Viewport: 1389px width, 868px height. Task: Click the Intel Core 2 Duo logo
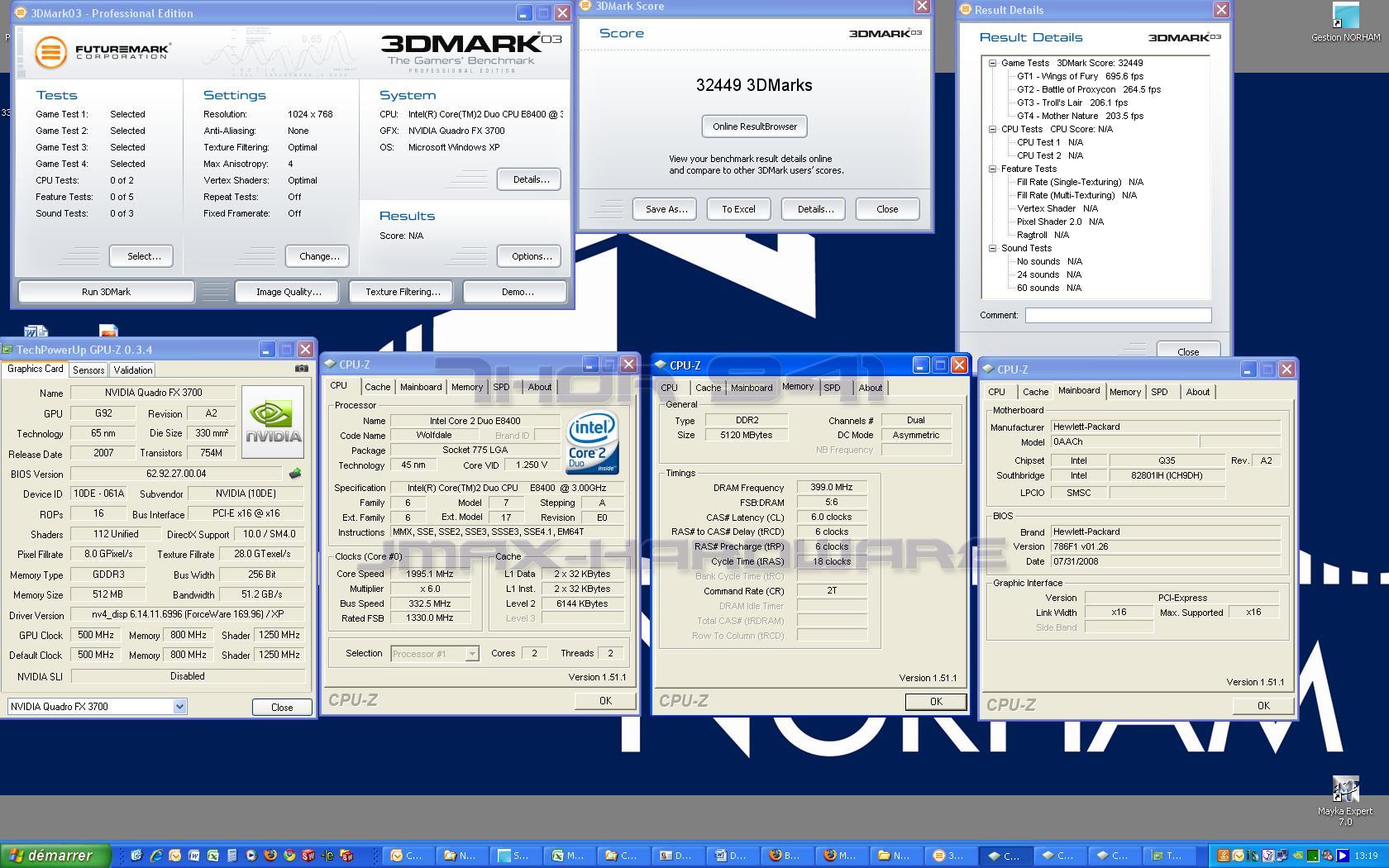tap(592, 442)
